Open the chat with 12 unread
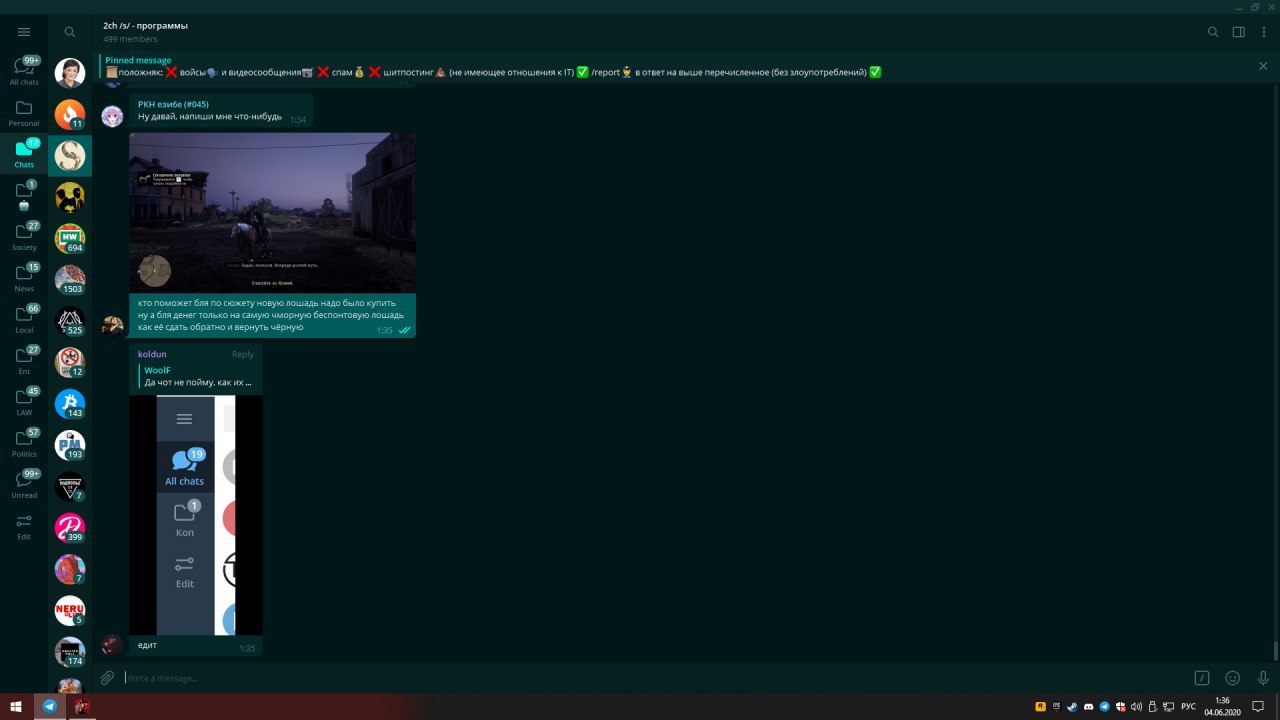The width and height of the screenshot is (1280, 720). click(x=70, y=363)
